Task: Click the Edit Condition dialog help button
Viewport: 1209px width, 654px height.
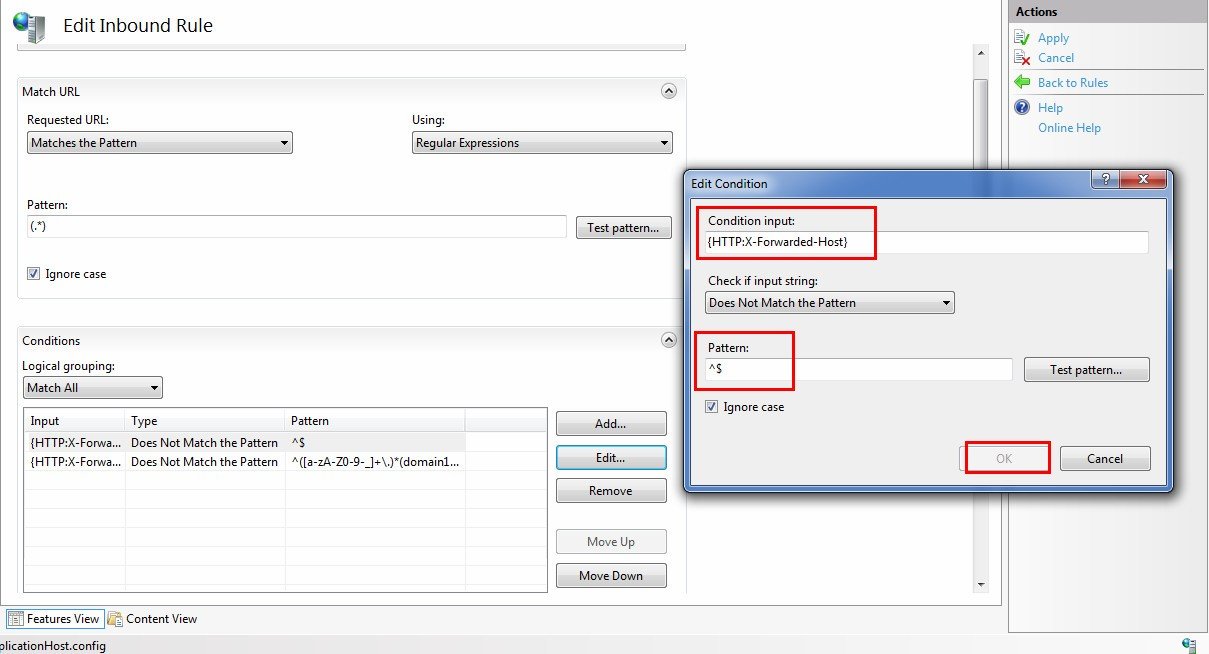Action: pyautogui.click(x=1105, y=181)
